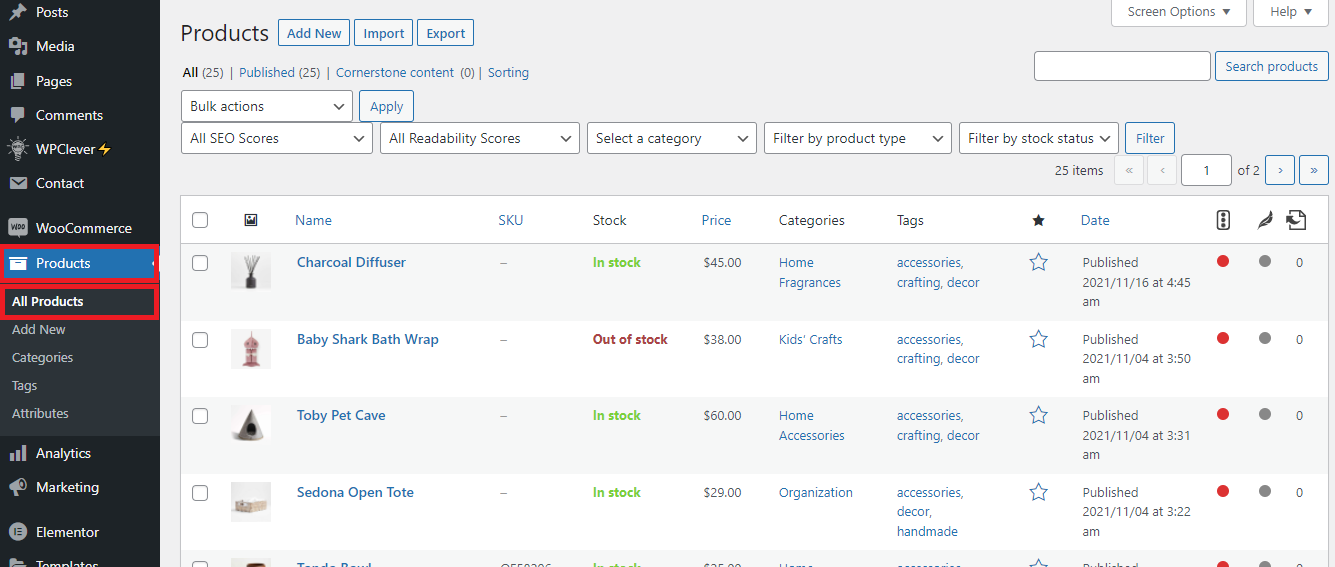Check the Toby Pet Cave row checkbox

pyautogui.click(x=200, y=416)
